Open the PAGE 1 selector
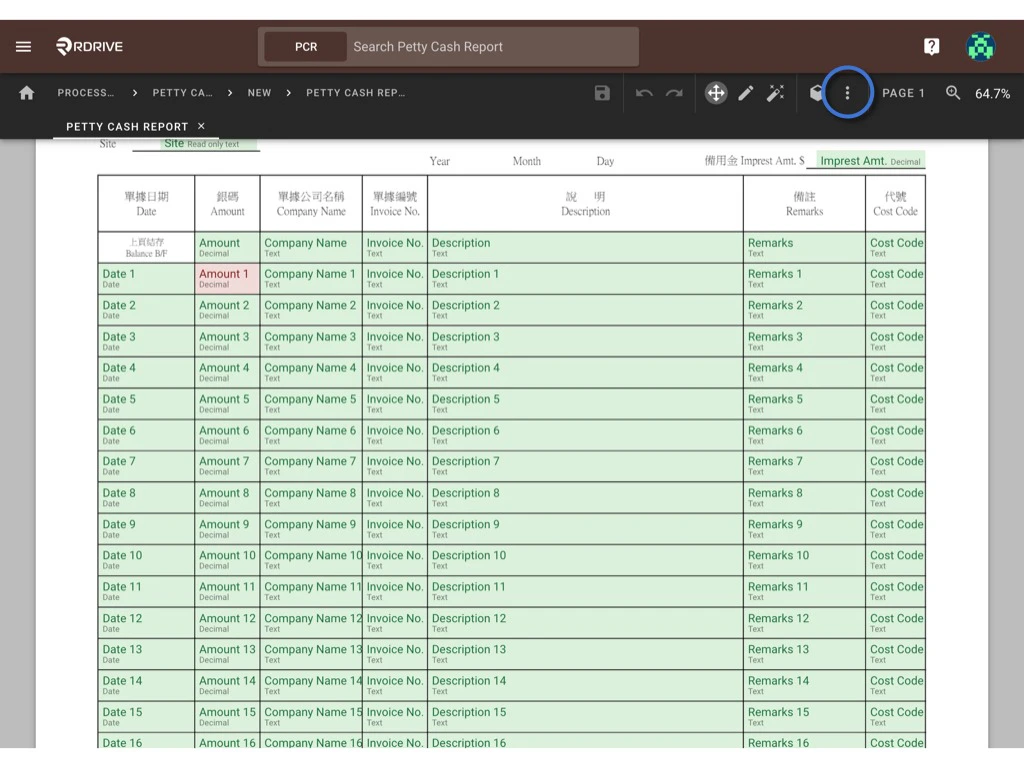The image size is (1024, 768). pos(903,93)
